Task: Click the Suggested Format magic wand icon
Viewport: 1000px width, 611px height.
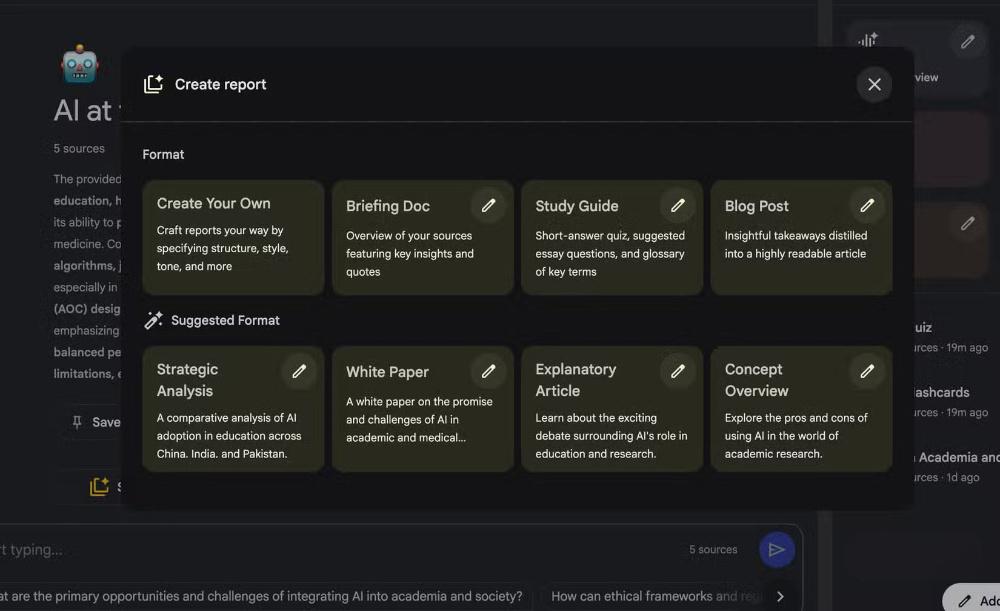Action: click(154, 320)
